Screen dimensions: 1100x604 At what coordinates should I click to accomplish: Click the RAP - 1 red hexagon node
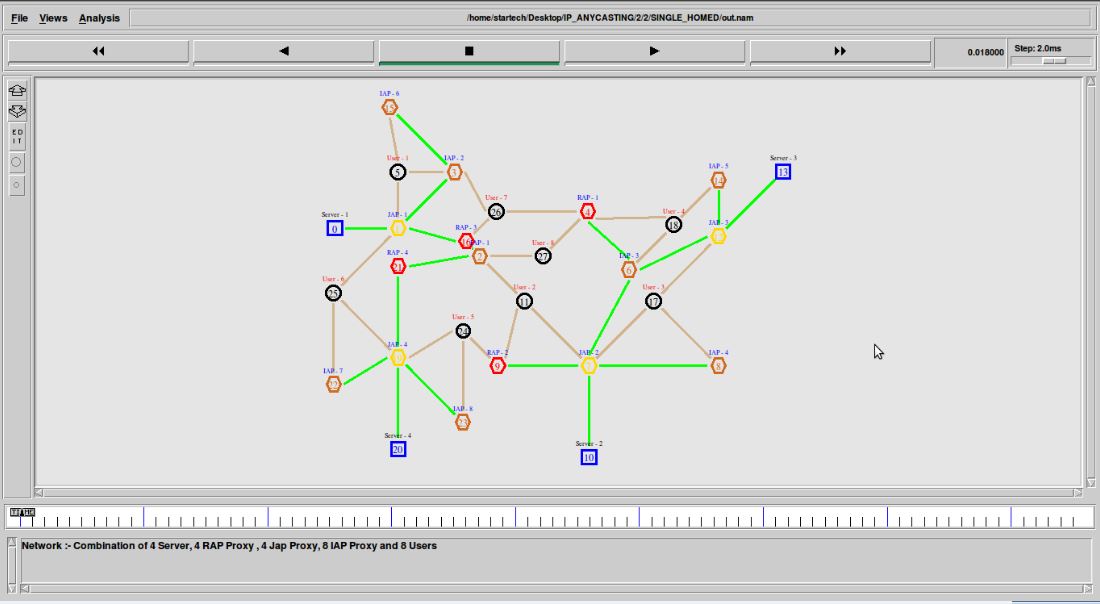pos(589,211)
